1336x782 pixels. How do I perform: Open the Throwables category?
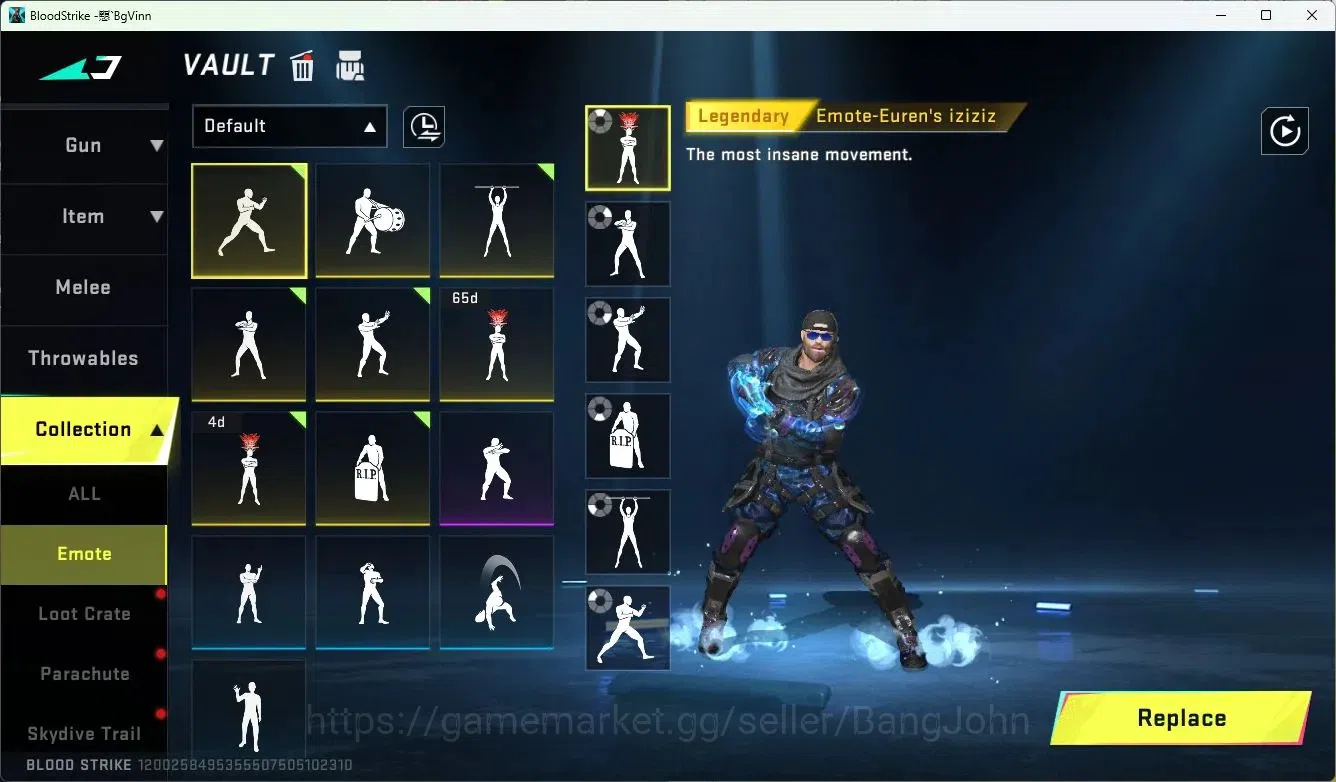coord(84,359)
